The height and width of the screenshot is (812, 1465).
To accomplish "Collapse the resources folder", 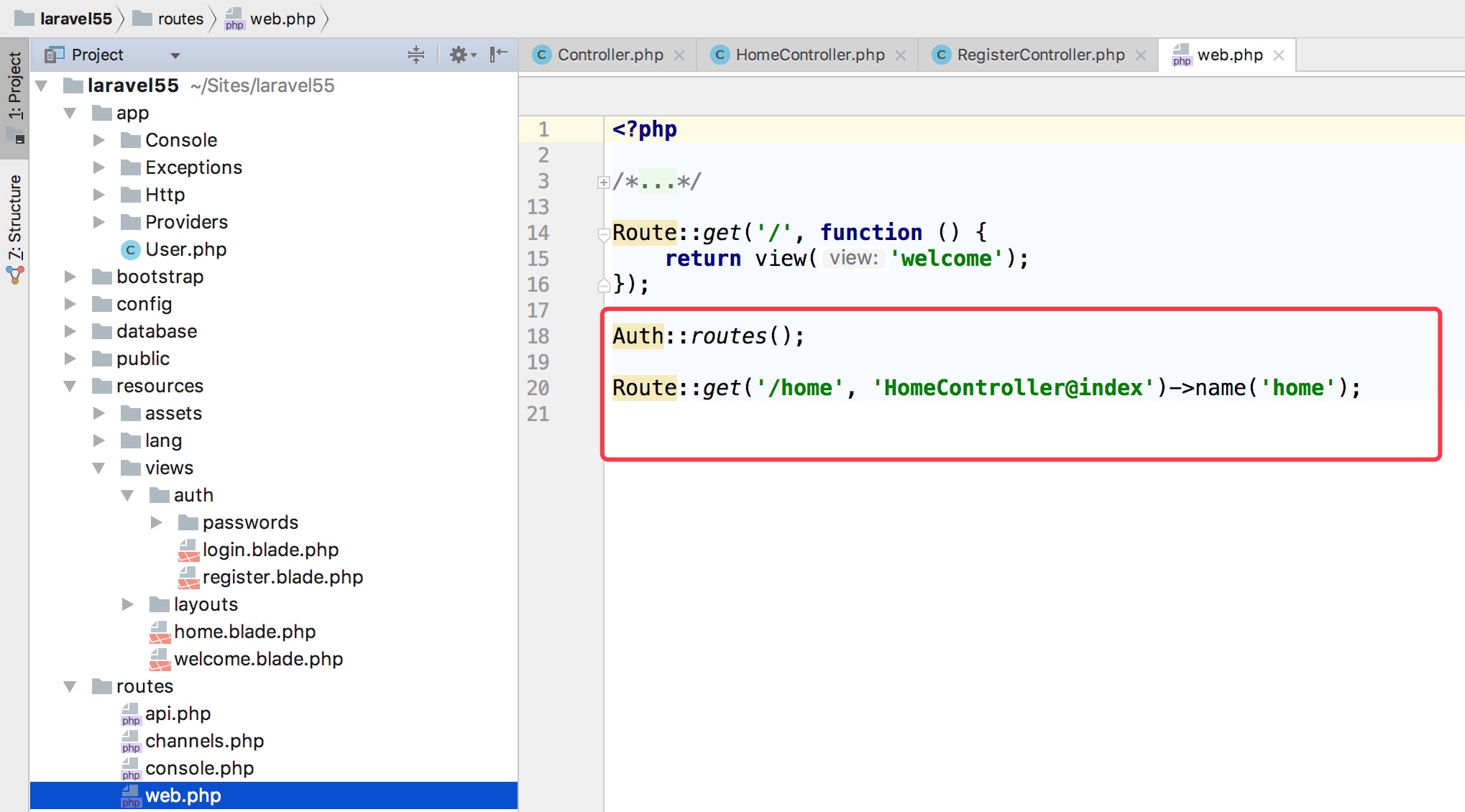I will point(70,387).
